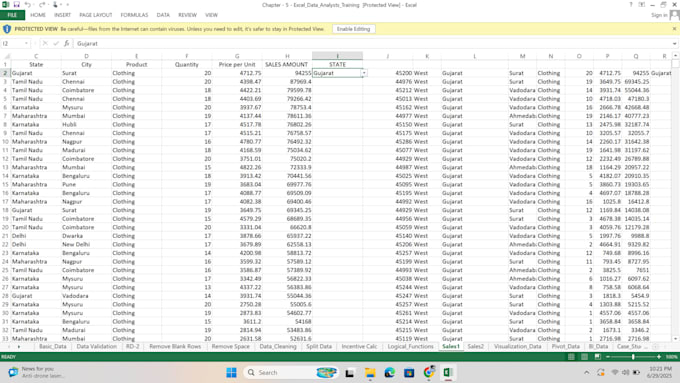Click the vertical scrollbar down arrow
This screenshot has height=383, width=680.
click(675, 339)
